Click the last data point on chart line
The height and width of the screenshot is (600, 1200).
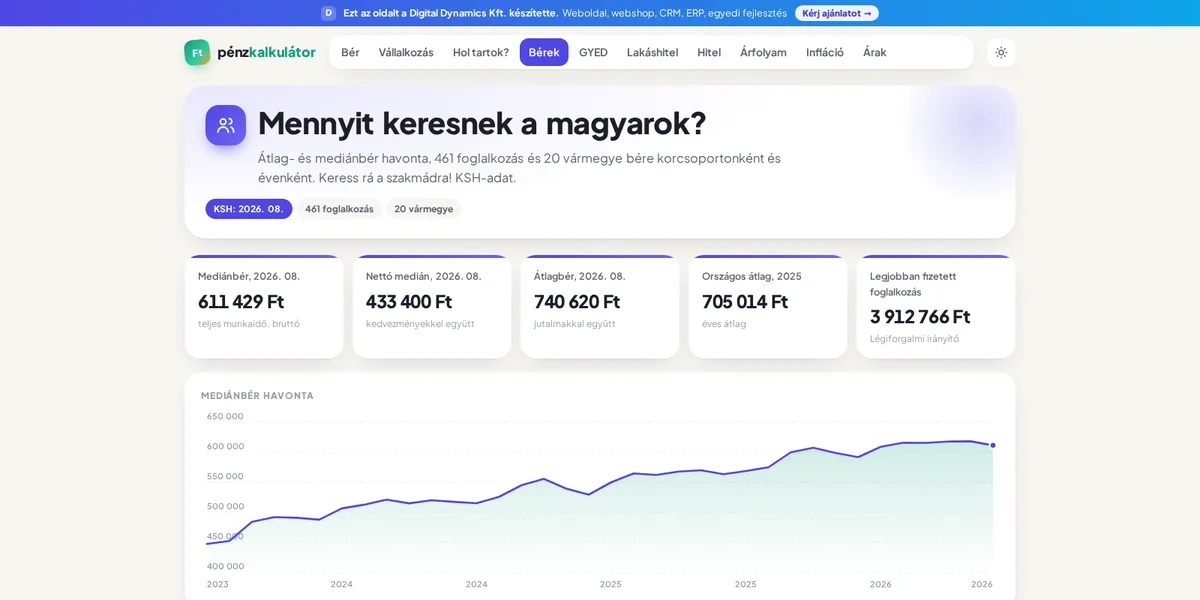point(992,445)
